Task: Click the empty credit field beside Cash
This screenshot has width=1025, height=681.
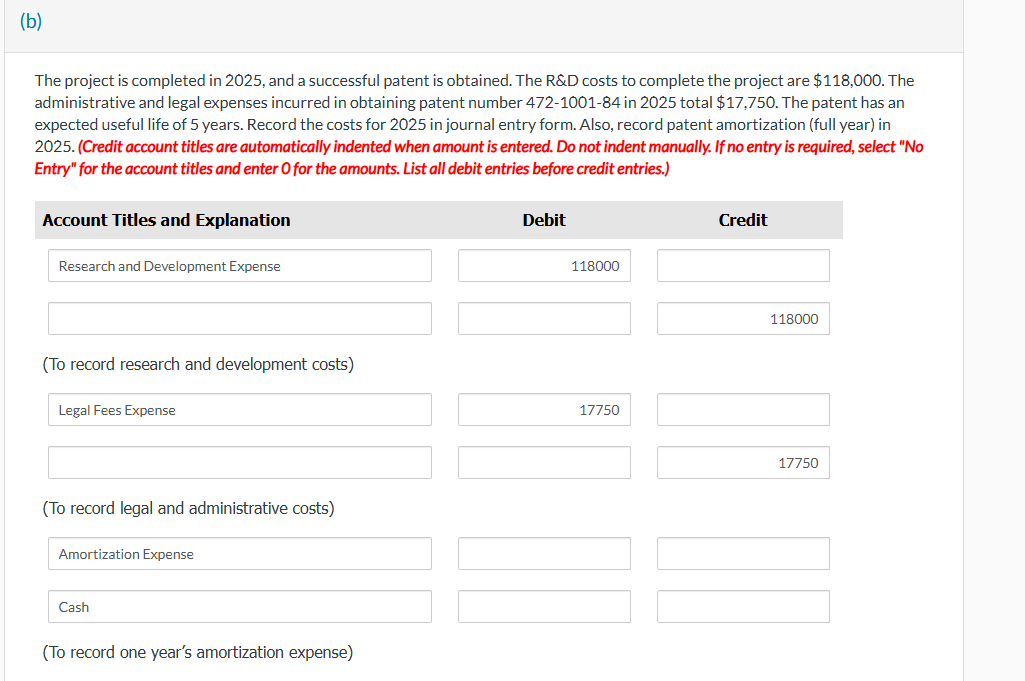Action: 742,606
